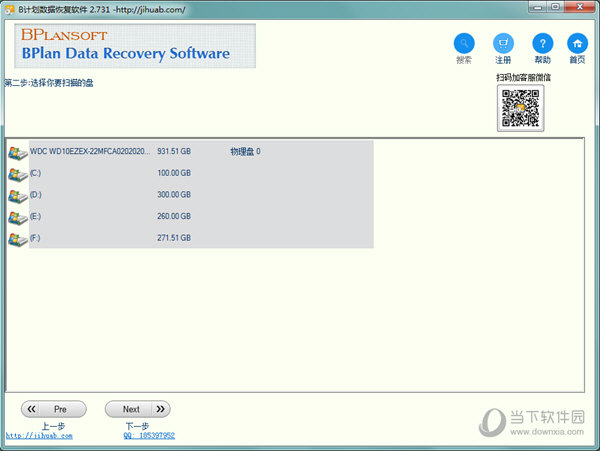Select the drive icon for (C:)
Image resolution: width=600 pixels, height=451 pixels.
click(x=17, y=175)
